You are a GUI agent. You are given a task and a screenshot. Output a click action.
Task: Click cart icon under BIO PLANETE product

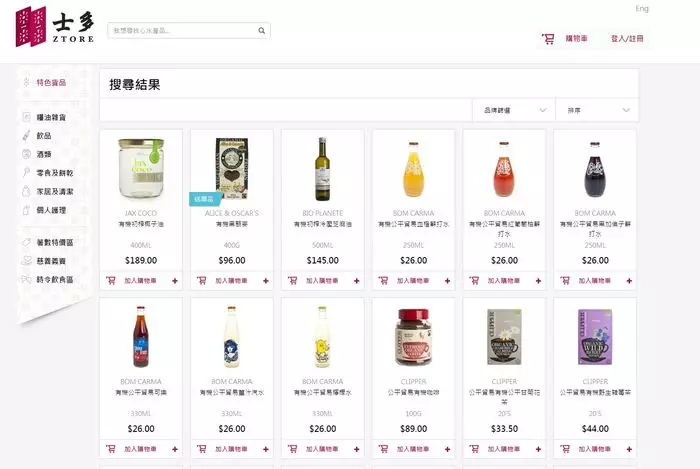(x=292, y=280)
